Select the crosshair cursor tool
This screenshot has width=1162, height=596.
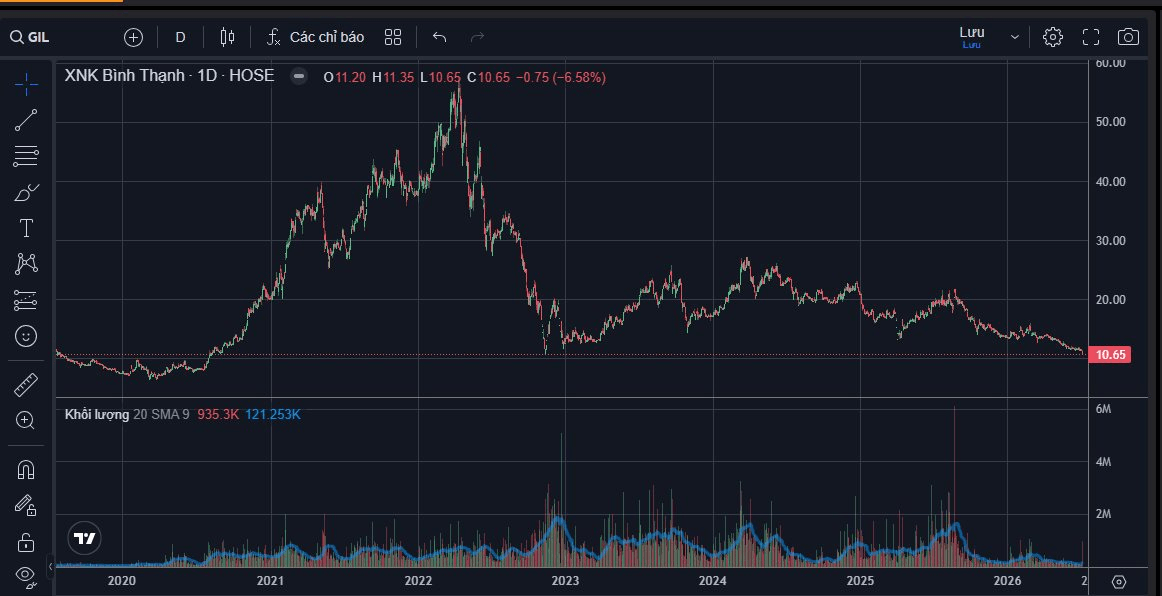26,85
